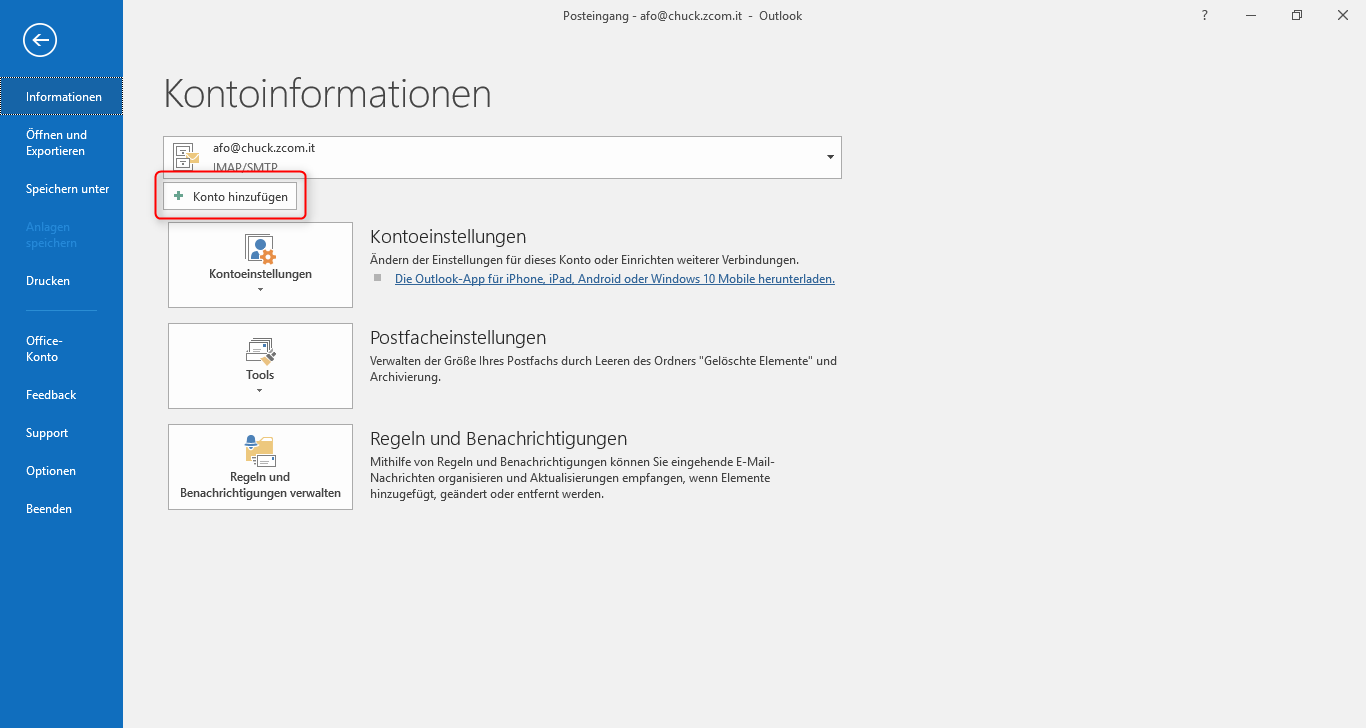Click Regeln und Benachrichtigungen verwalten button
The height and width of the screenshot is (728, 1366).
click(260, 467)
